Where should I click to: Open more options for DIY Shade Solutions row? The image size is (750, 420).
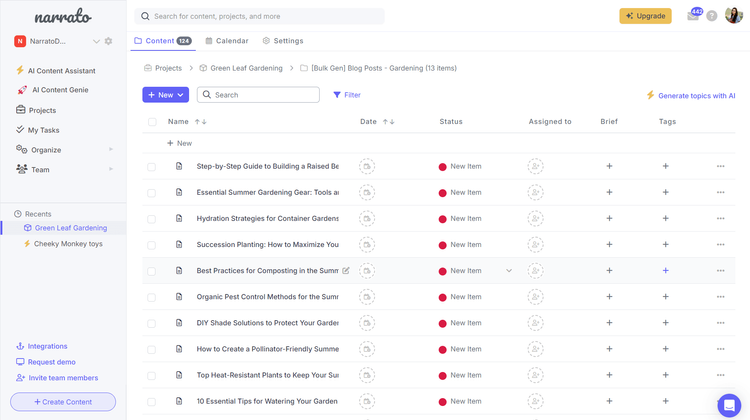tap(720, 323)
